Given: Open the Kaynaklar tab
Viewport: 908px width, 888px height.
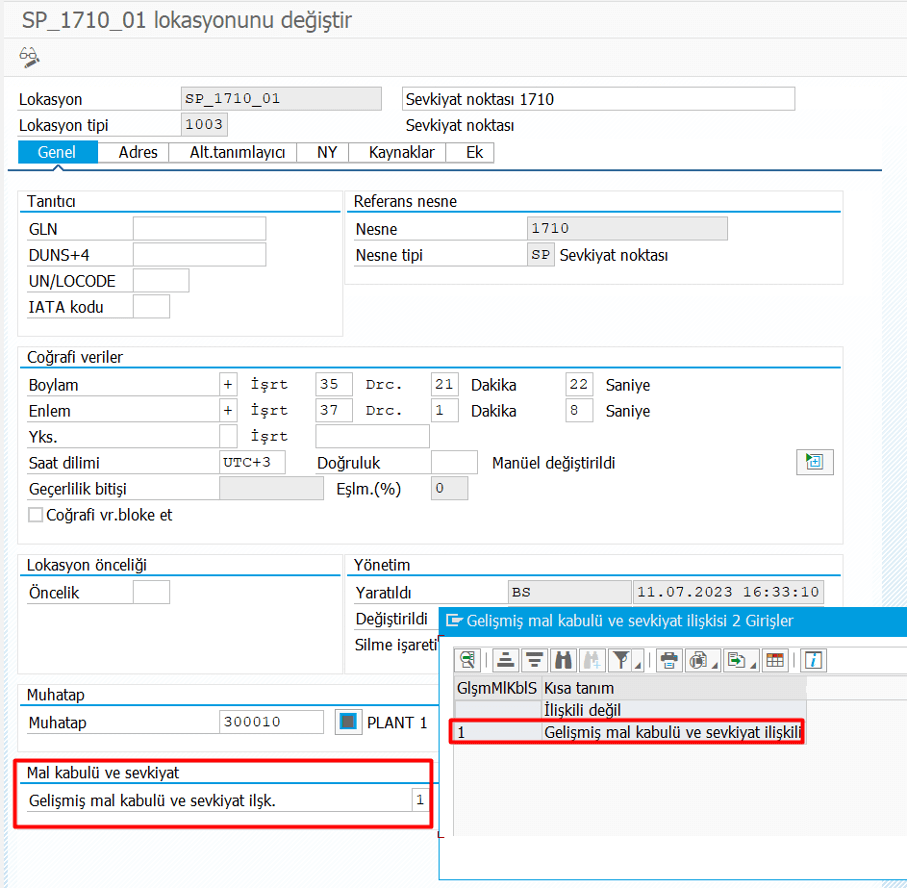Looking at the screenshot, I should (x=401, y=152).
